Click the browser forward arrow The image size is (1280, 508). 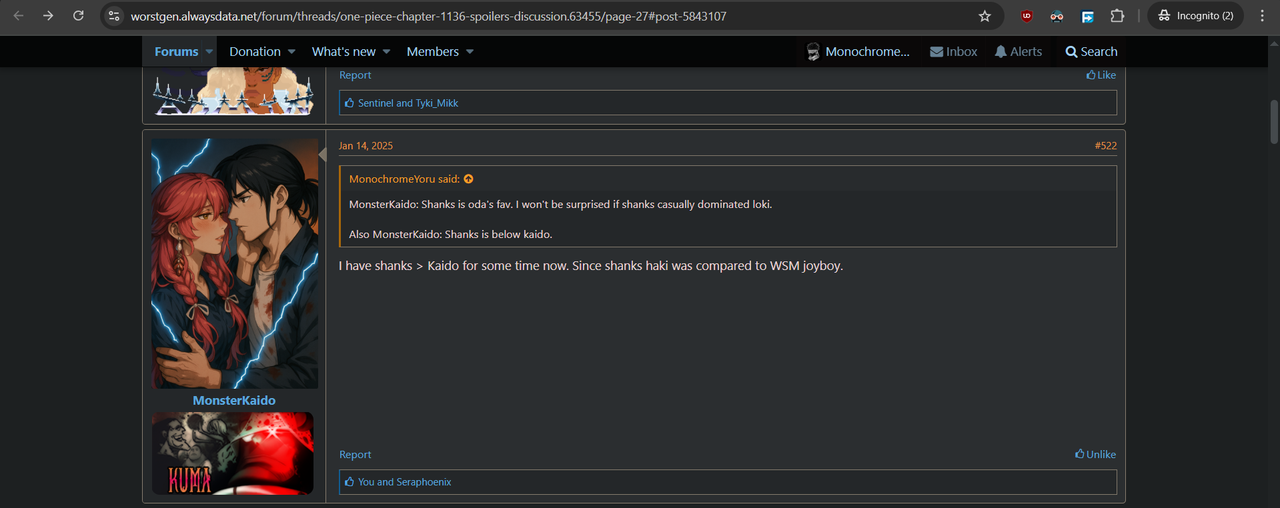tap(48, 16)
